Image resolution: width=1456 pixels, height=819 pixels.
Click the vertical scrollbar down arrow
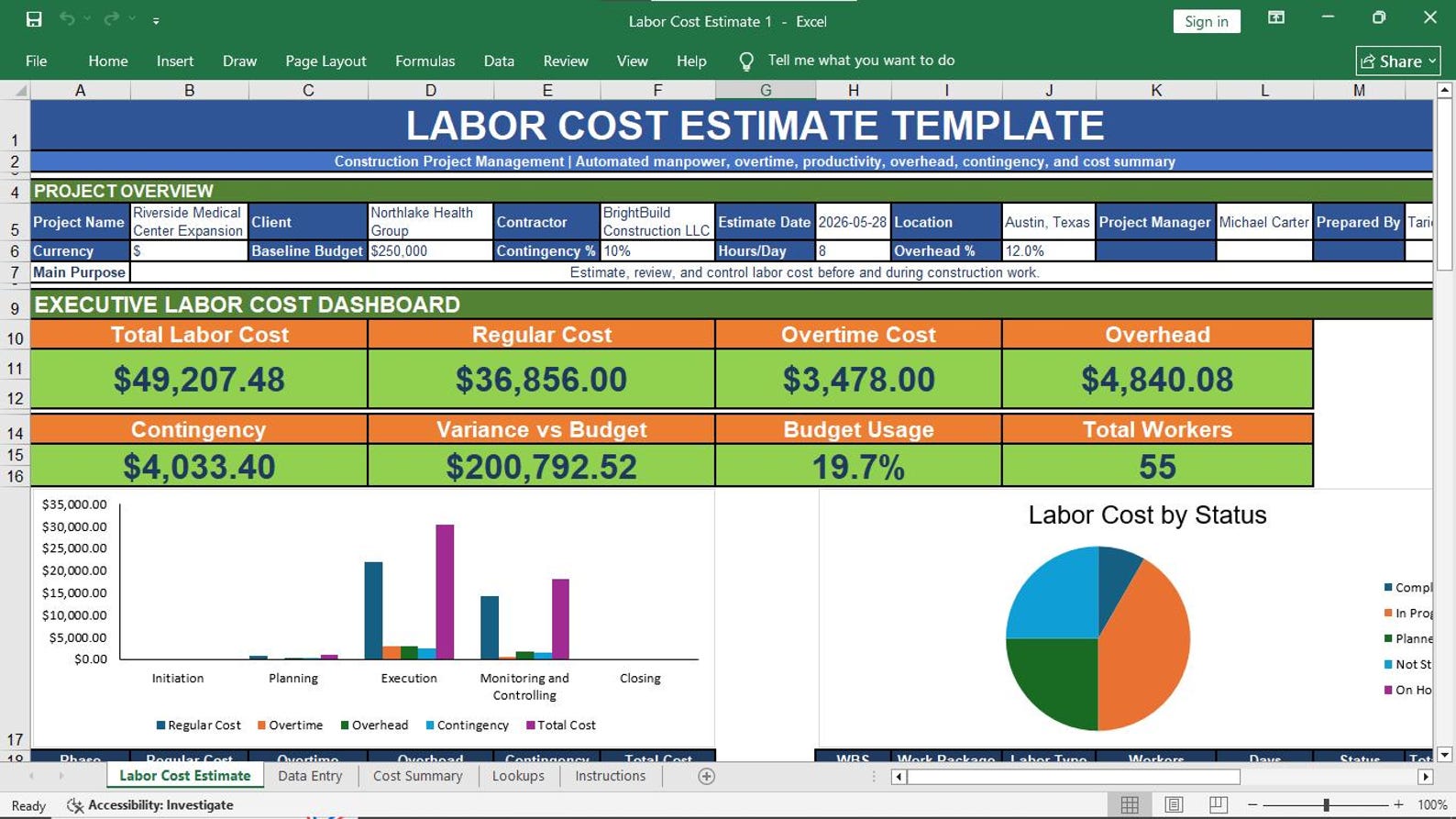coord(1445,755)
